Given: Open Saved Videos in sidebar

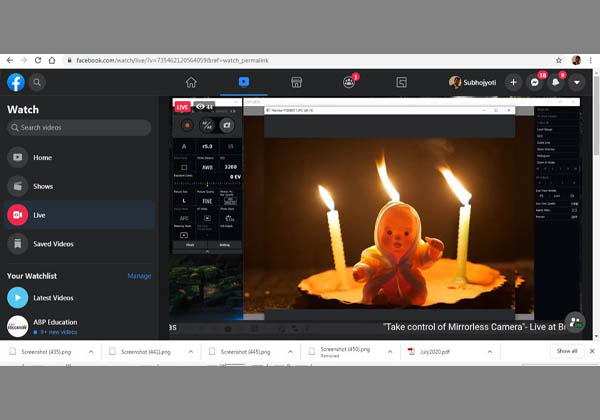Looking at the screenshot, I should click(79, 244).
